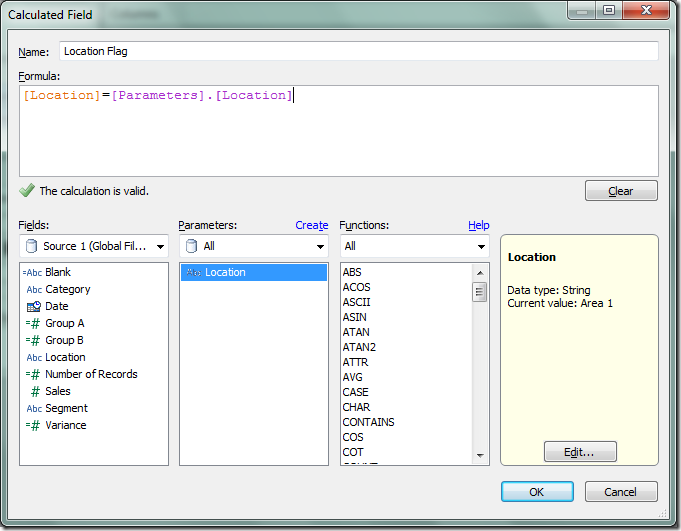Click the number icon beside Variance
This screenshot has height=531, width=681.
pos(33,425)
